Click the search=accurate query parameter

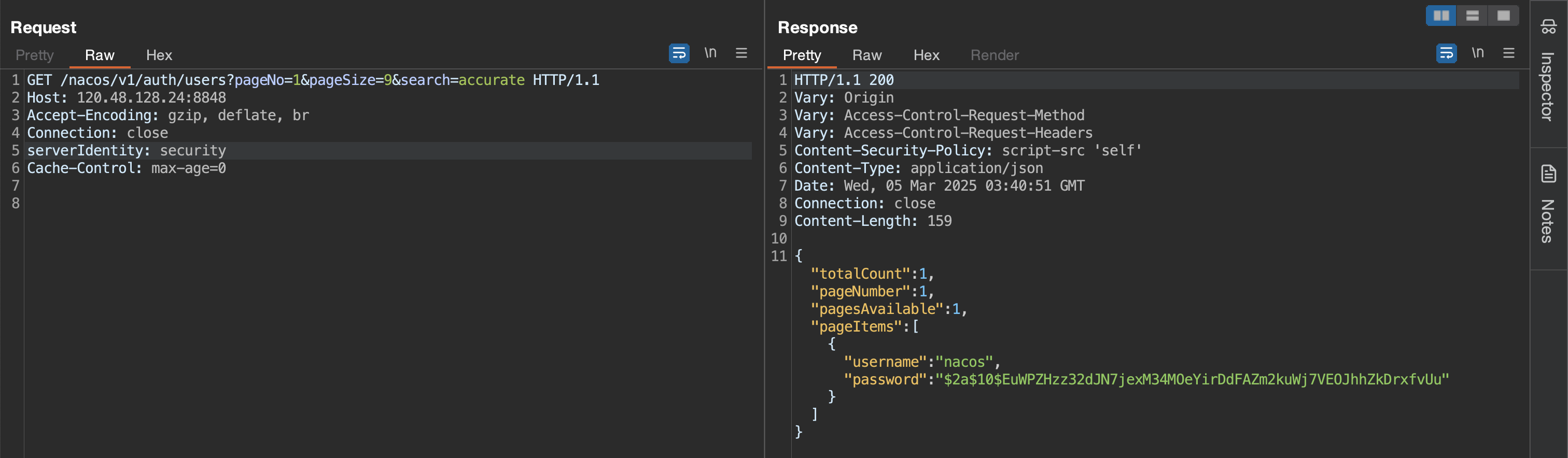[463, 80]
